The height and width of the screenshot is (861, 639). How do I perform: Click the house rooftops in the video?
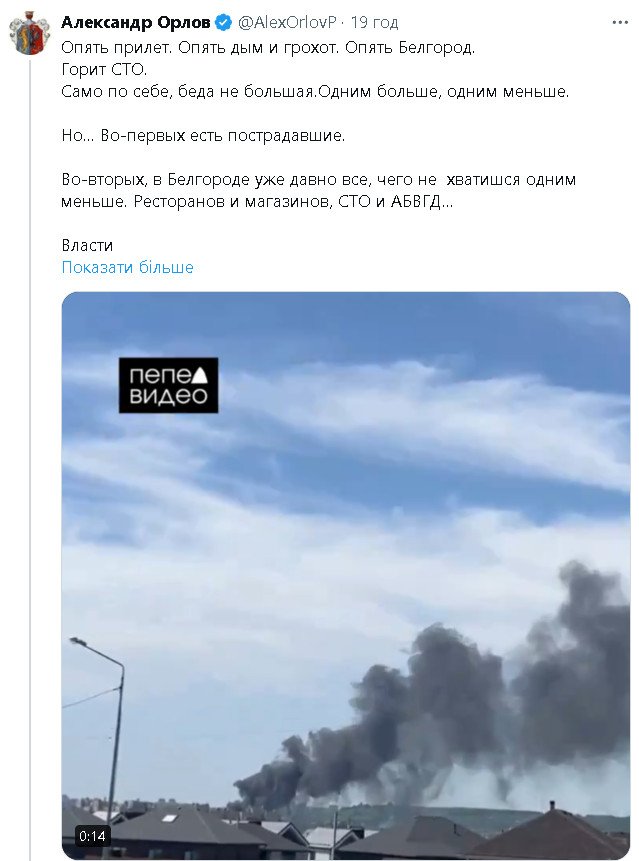[346, 832]
